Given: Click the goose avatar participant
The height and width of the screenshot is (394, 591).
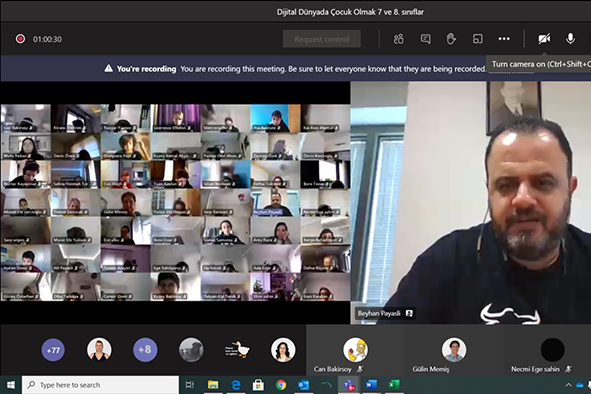Looking at the screenshot, I should (237, 350).
